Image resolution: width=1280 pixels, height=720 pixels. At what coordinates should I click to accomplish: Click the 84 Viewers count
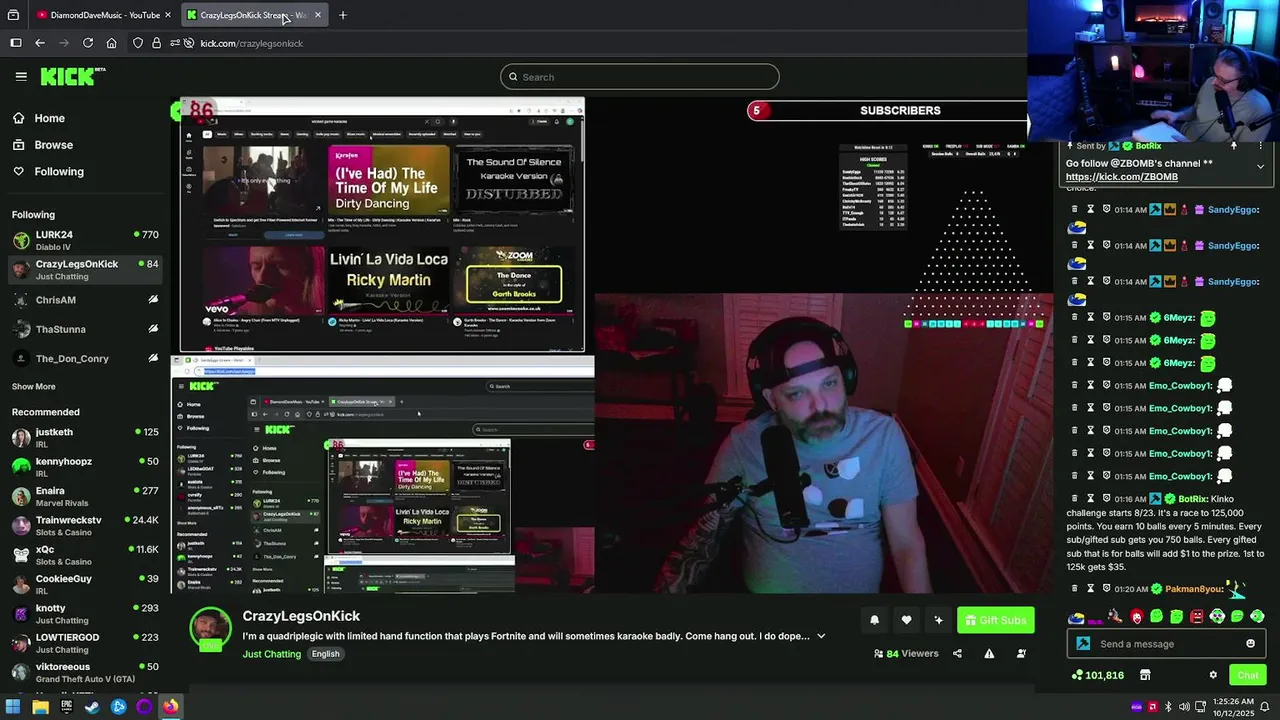coord(906,654)
